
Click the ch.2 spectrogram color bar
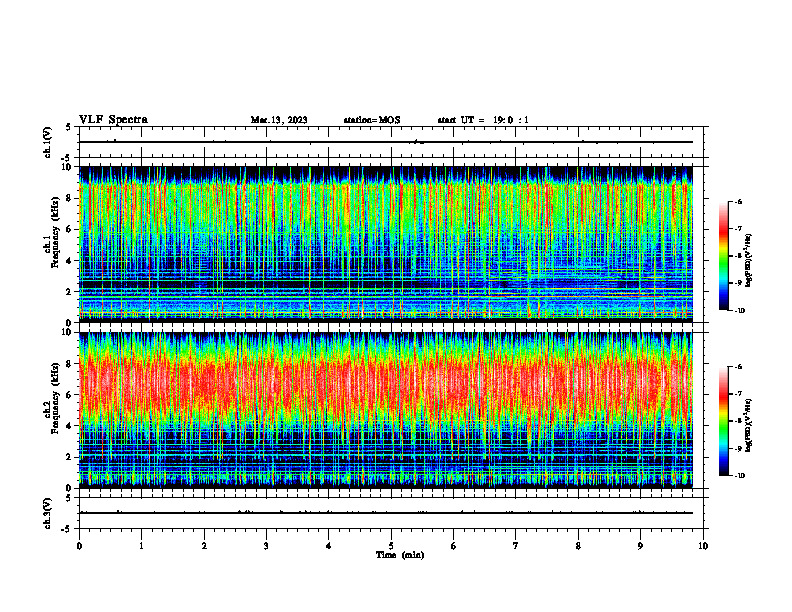point(723,421)
